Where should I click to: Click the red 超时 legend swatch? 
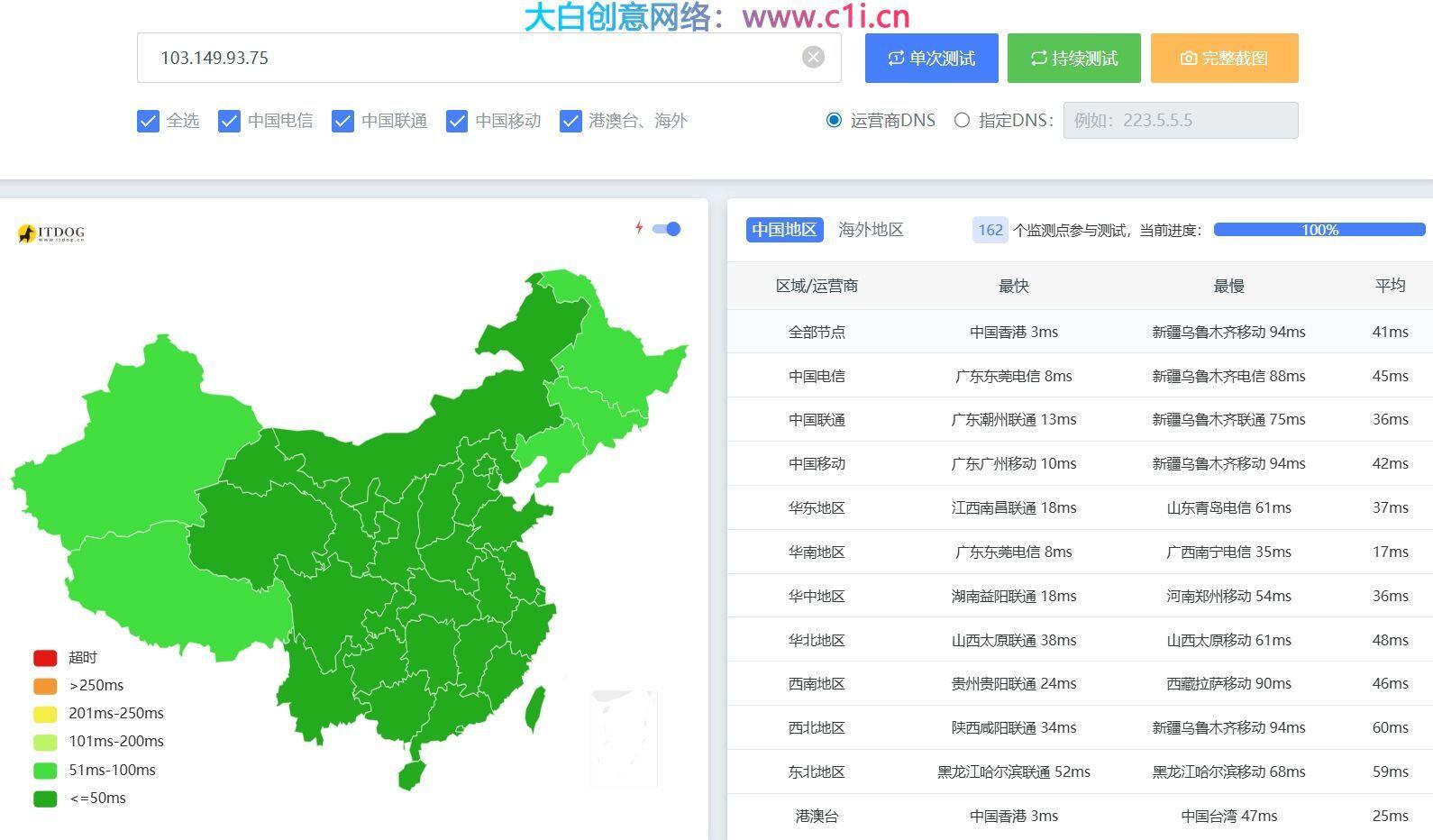click(x=45, y=658)
